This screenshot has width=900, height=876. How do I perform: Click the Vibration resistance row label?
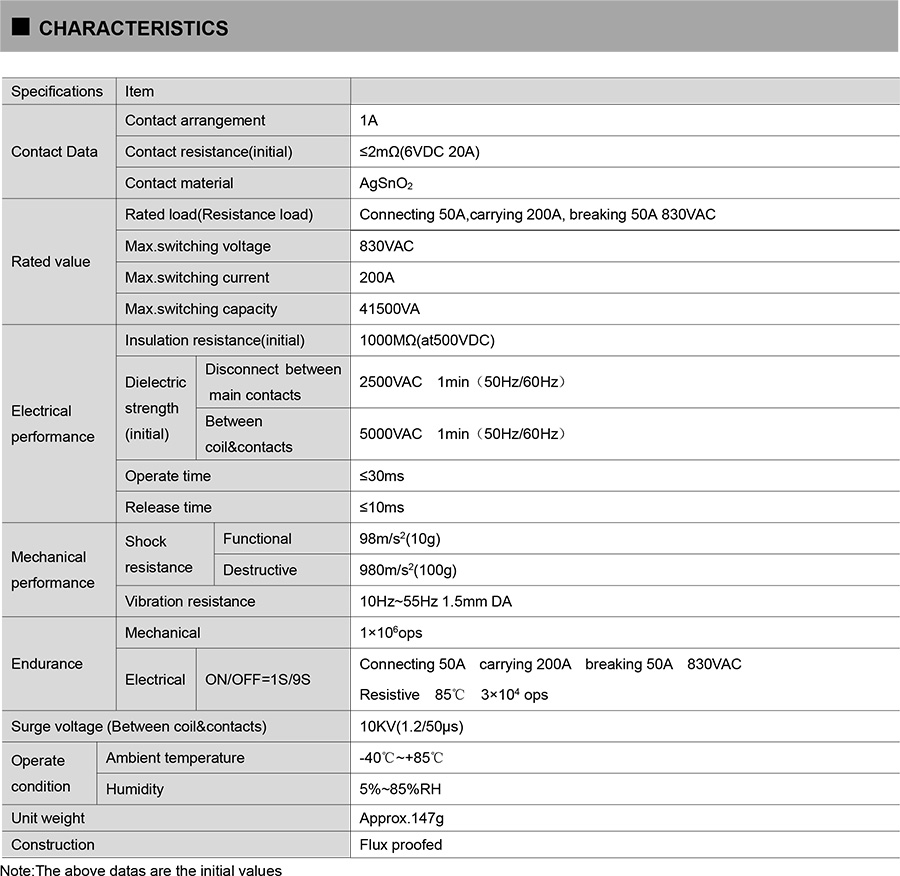point(190,602)
